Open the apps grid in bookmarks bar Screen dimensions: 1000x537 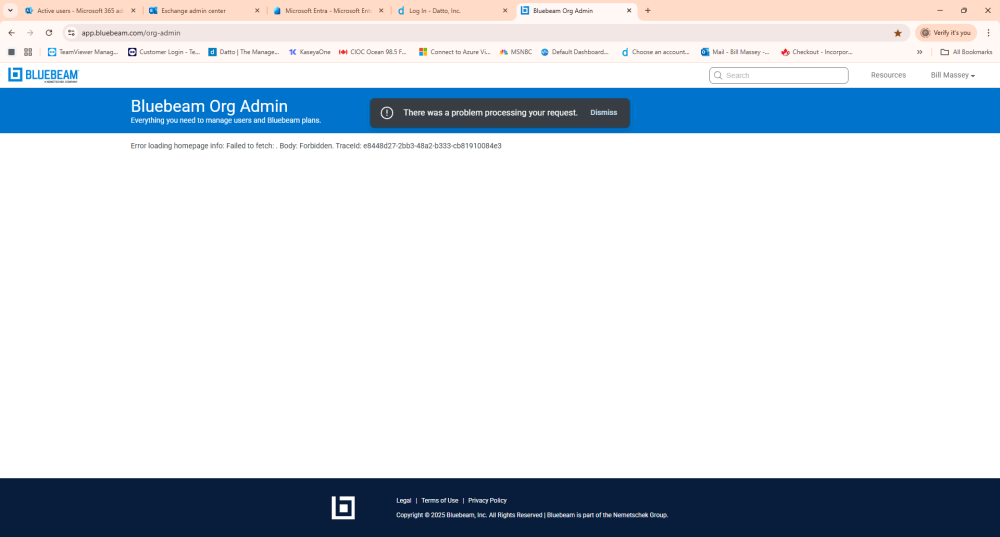pos(28,52)
